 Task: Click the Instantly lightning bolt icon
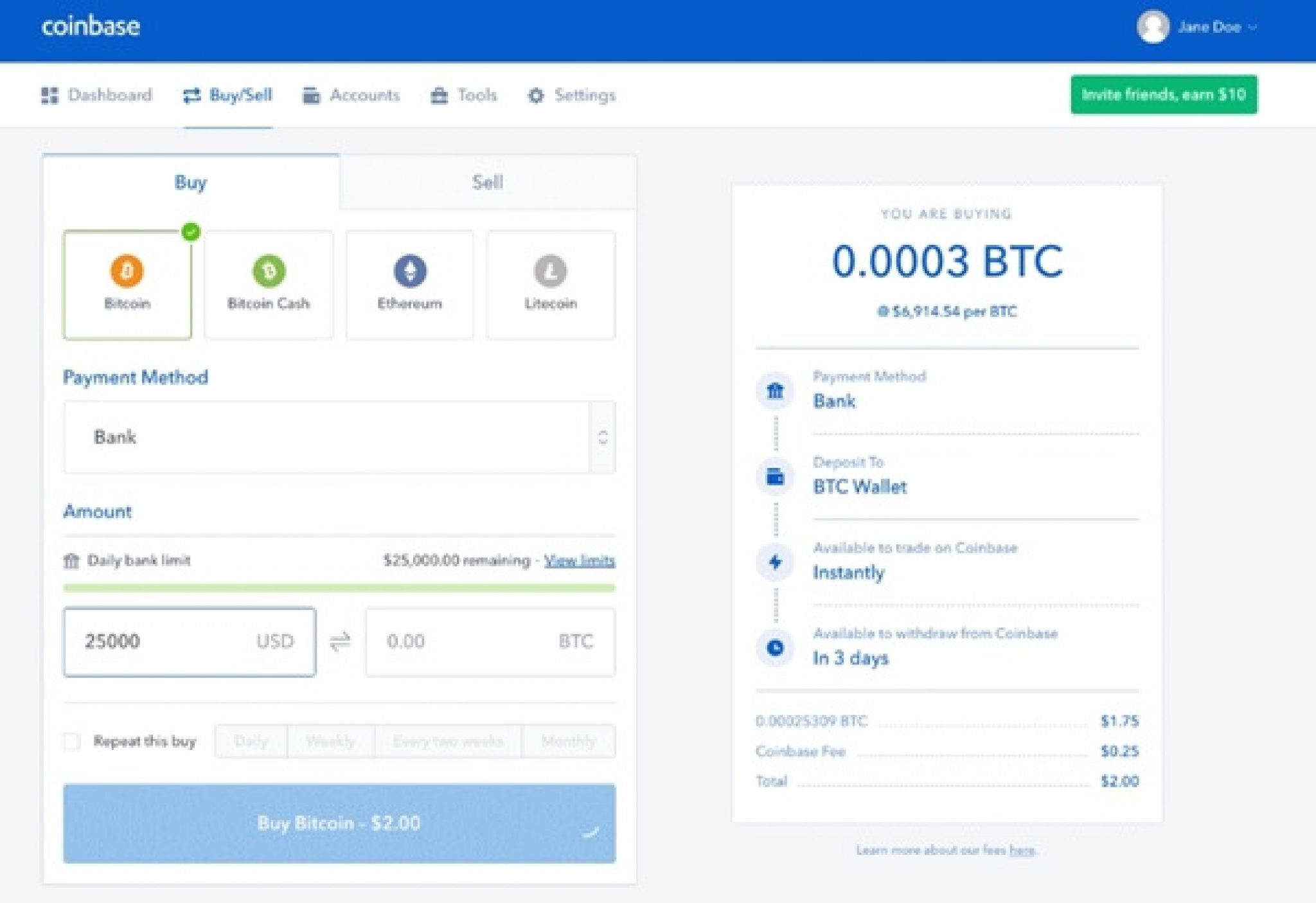point(776,562)
